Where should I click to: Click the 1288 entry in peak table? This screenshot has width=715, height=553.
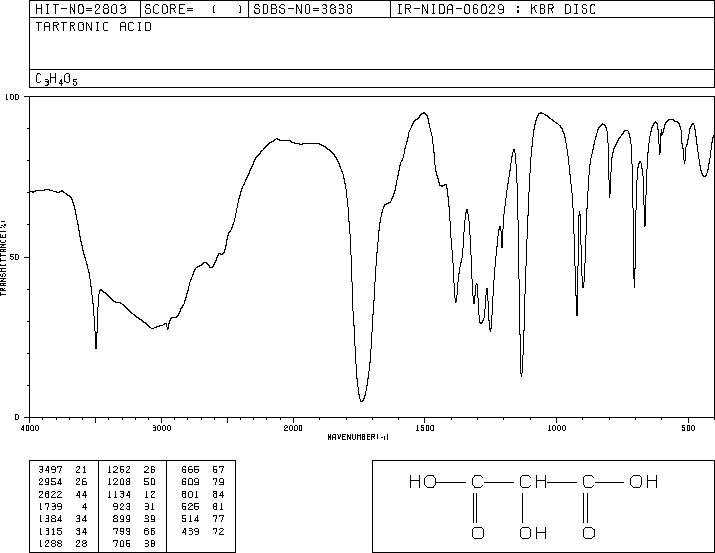tap(50, 544)
